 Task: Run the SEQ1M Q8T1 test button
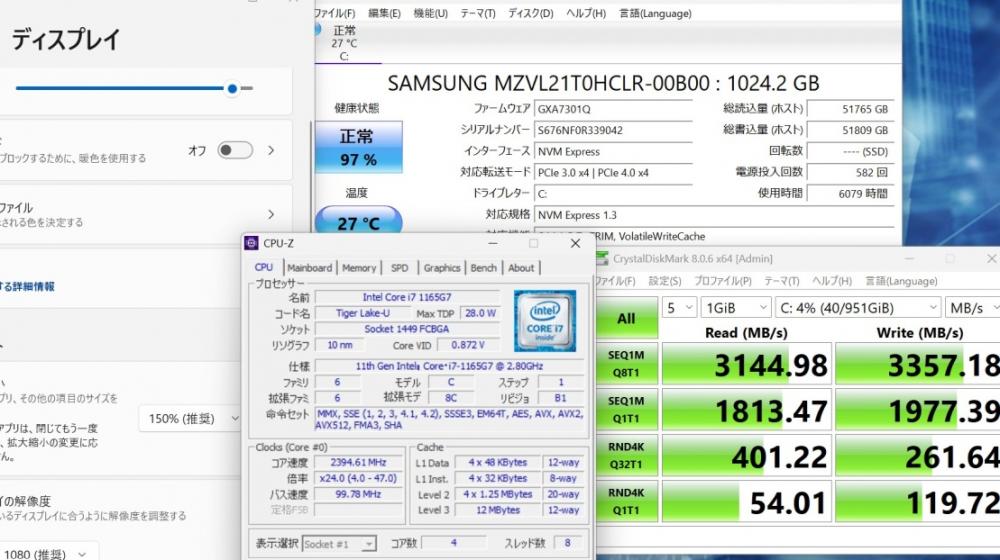pos(626,364)
